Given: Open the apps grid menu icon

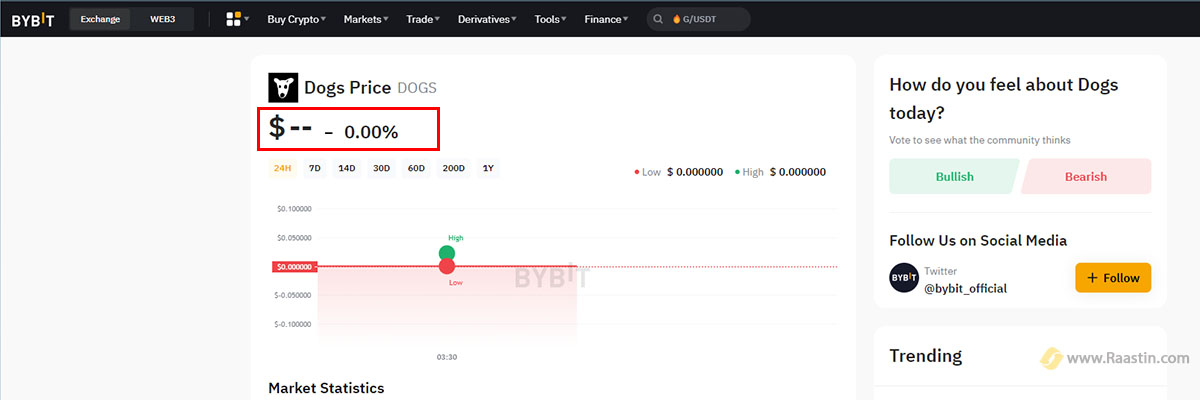Looking at the screenshot, I should click(x=234, y=19).
